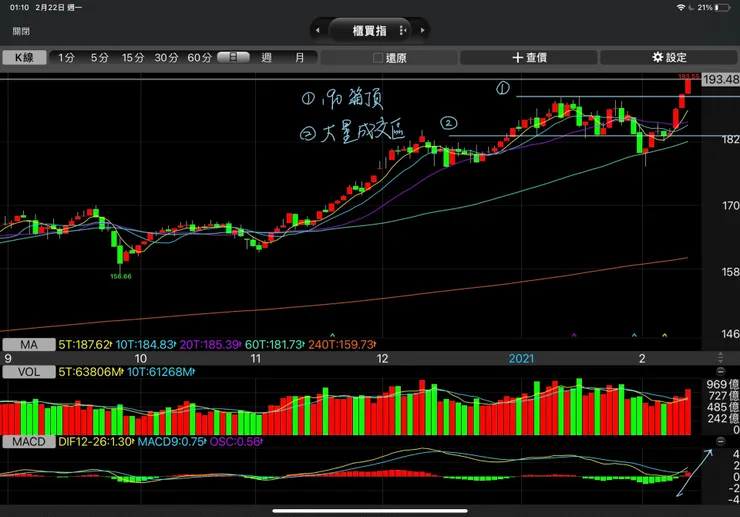Screen dimensions: 740x517
Task: Tap the 5T:187.62 moving average value
Action: coord(85,345)
